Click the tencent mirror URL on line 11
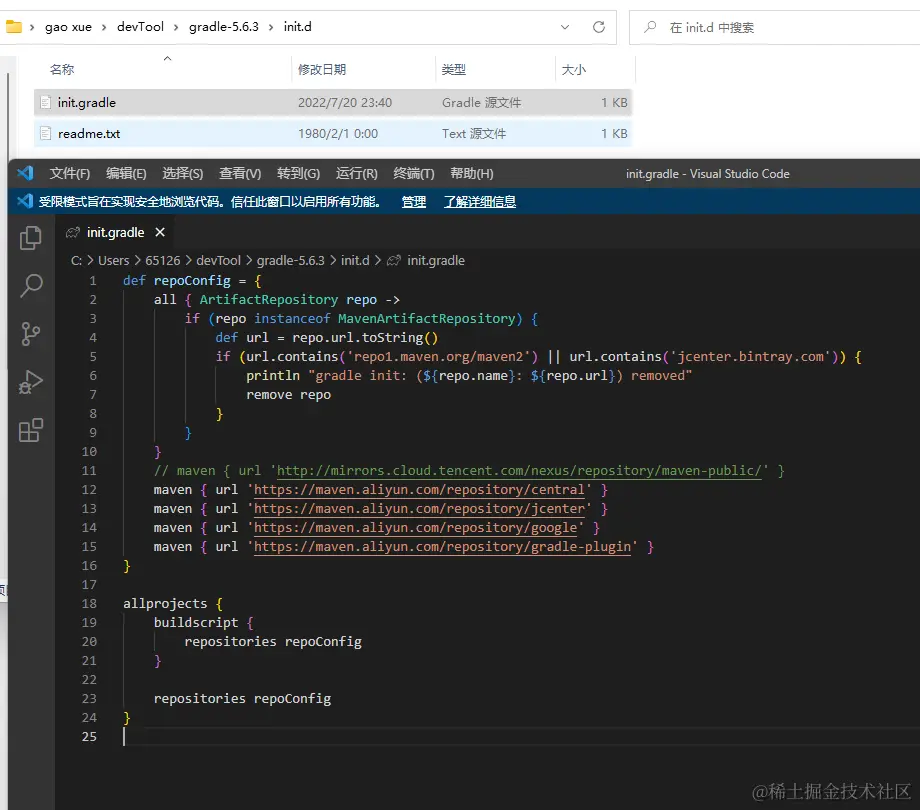Viewport: 920px width, 810px height. click(x=519, y=471)
